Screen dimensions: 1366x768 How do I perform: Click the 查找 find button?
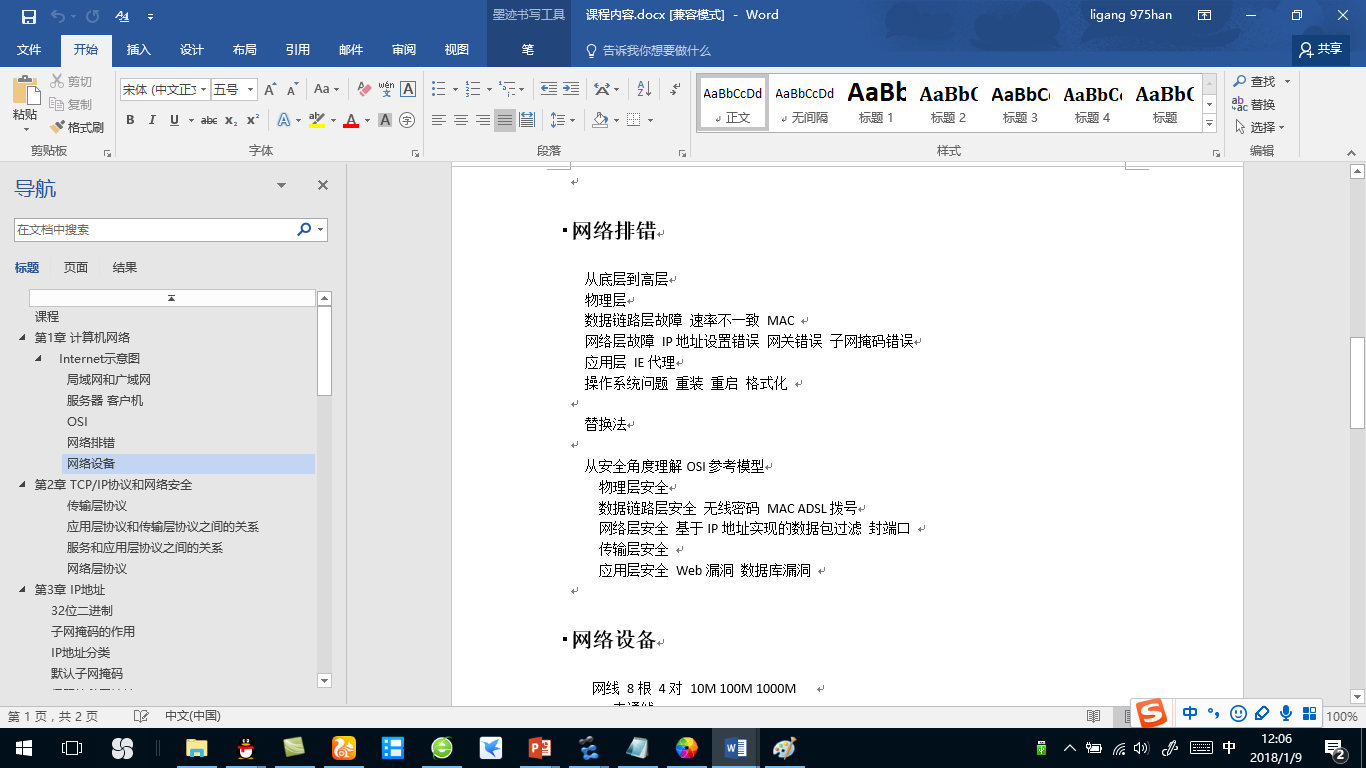(1255, 81)
